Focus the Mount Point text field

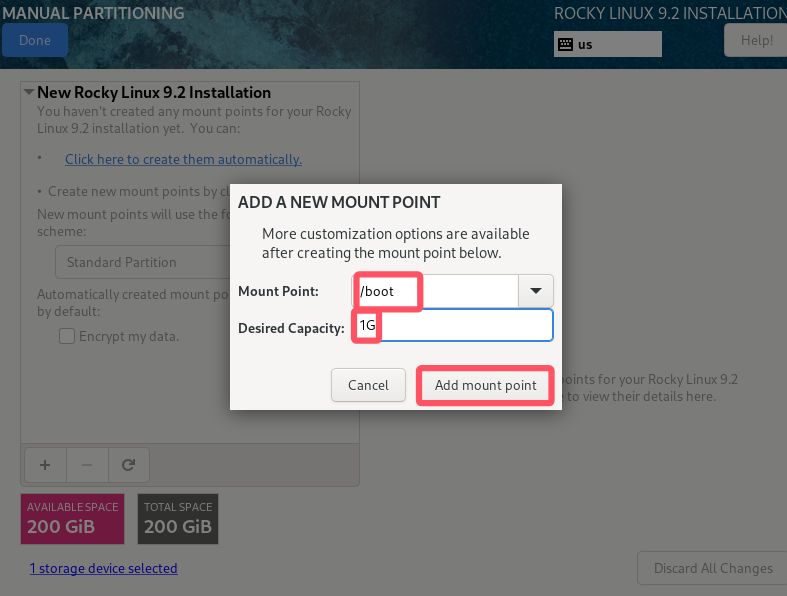(x=435, y=291)
